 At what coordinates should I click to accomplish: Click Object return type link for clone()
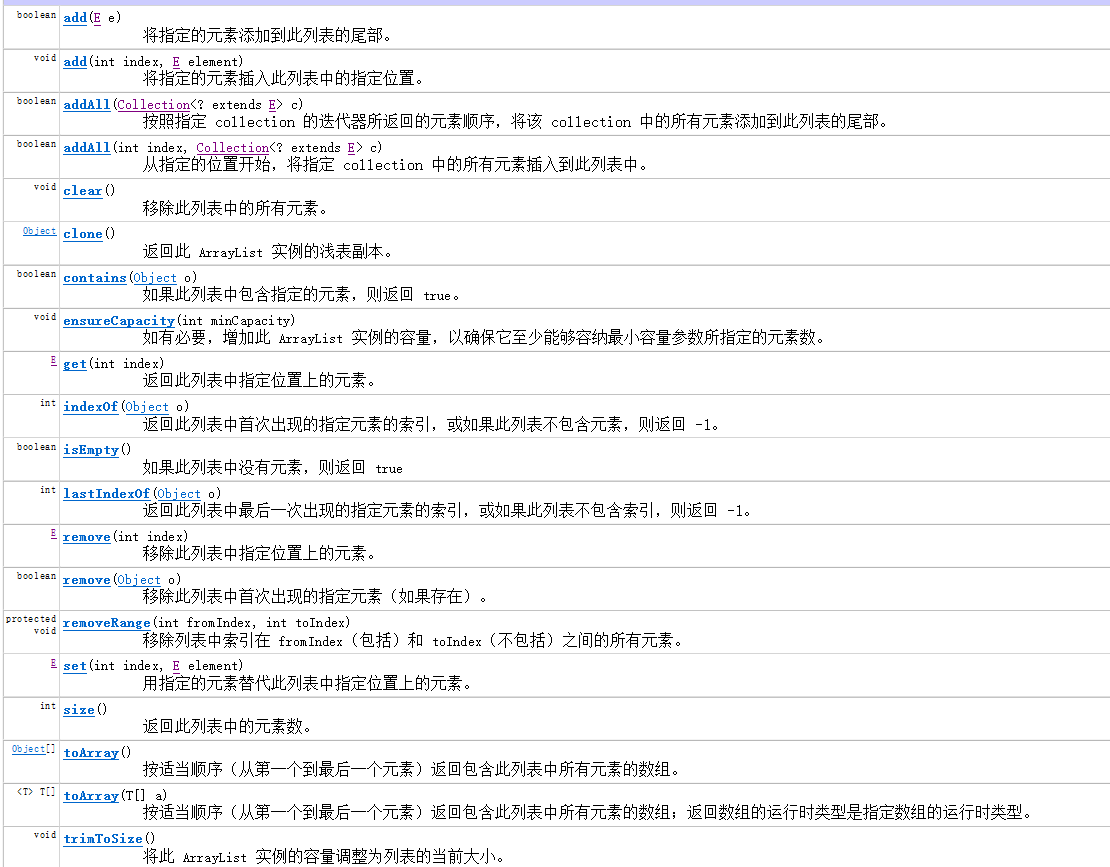point(39,231)
